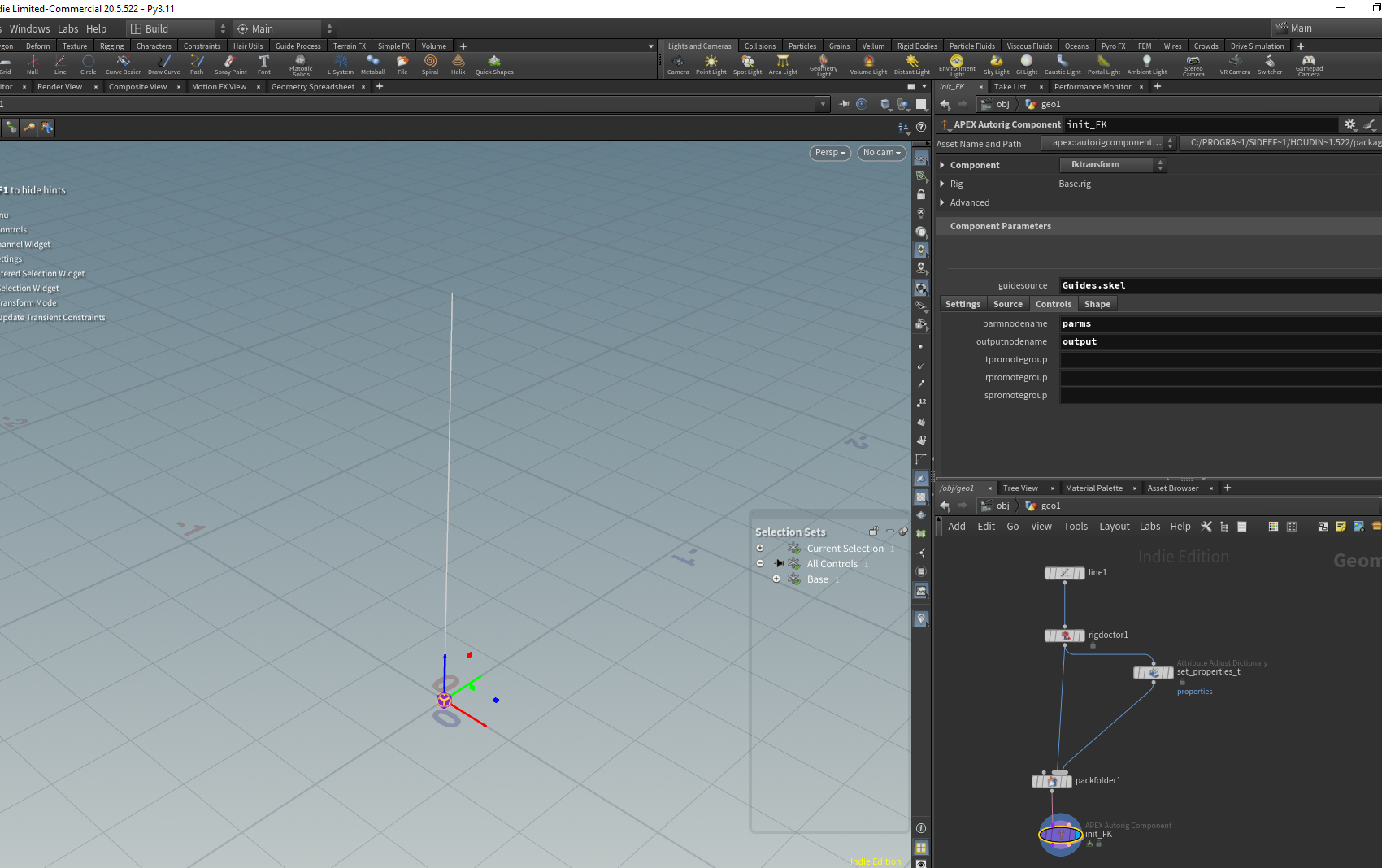Select the Point Light shelf tool

(711, 64)
